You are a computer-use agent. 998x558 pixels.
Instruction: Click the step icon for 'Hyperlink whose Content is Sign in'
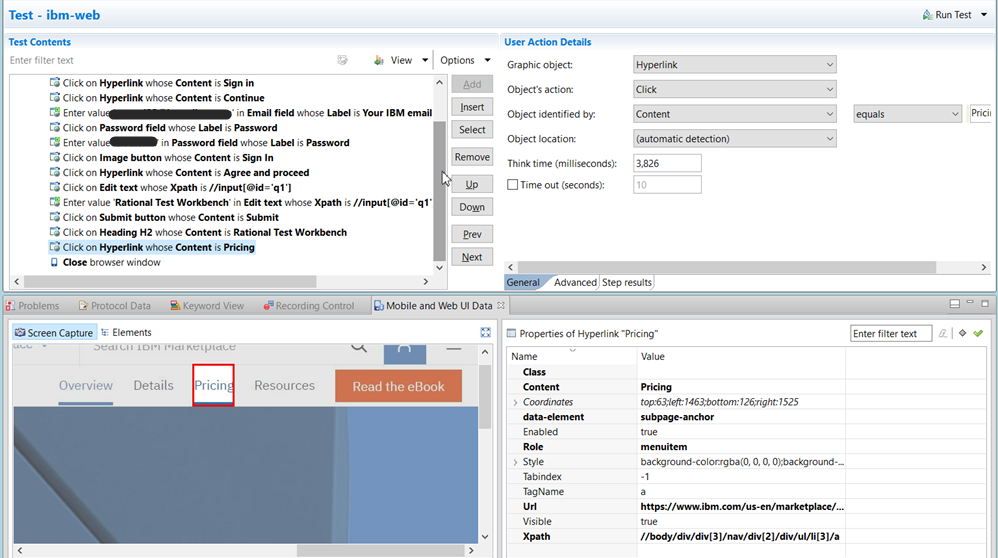coord(55,83)
